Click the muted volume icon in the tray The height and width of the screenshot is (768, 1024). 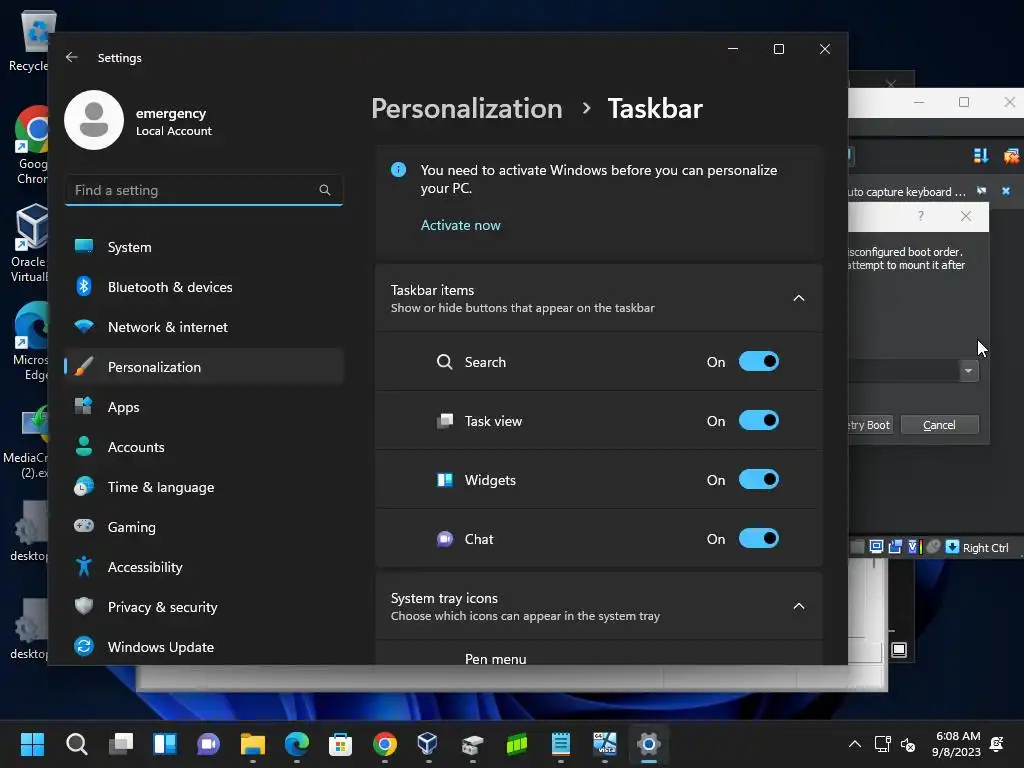[x=908, y=744]
